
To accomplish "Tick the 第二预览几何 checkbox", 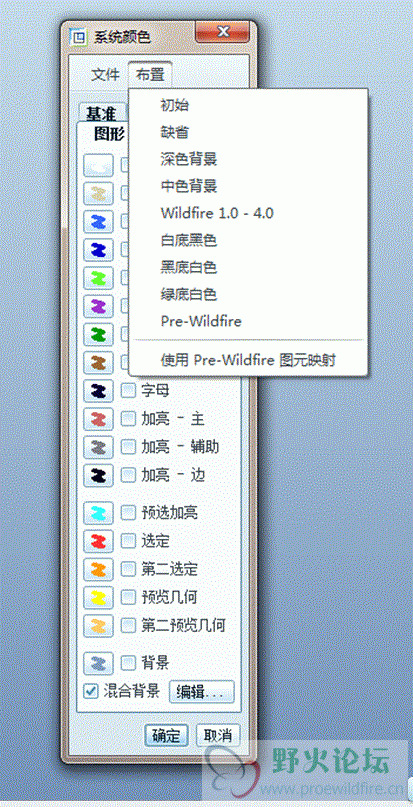I will (x=128, y=626).
